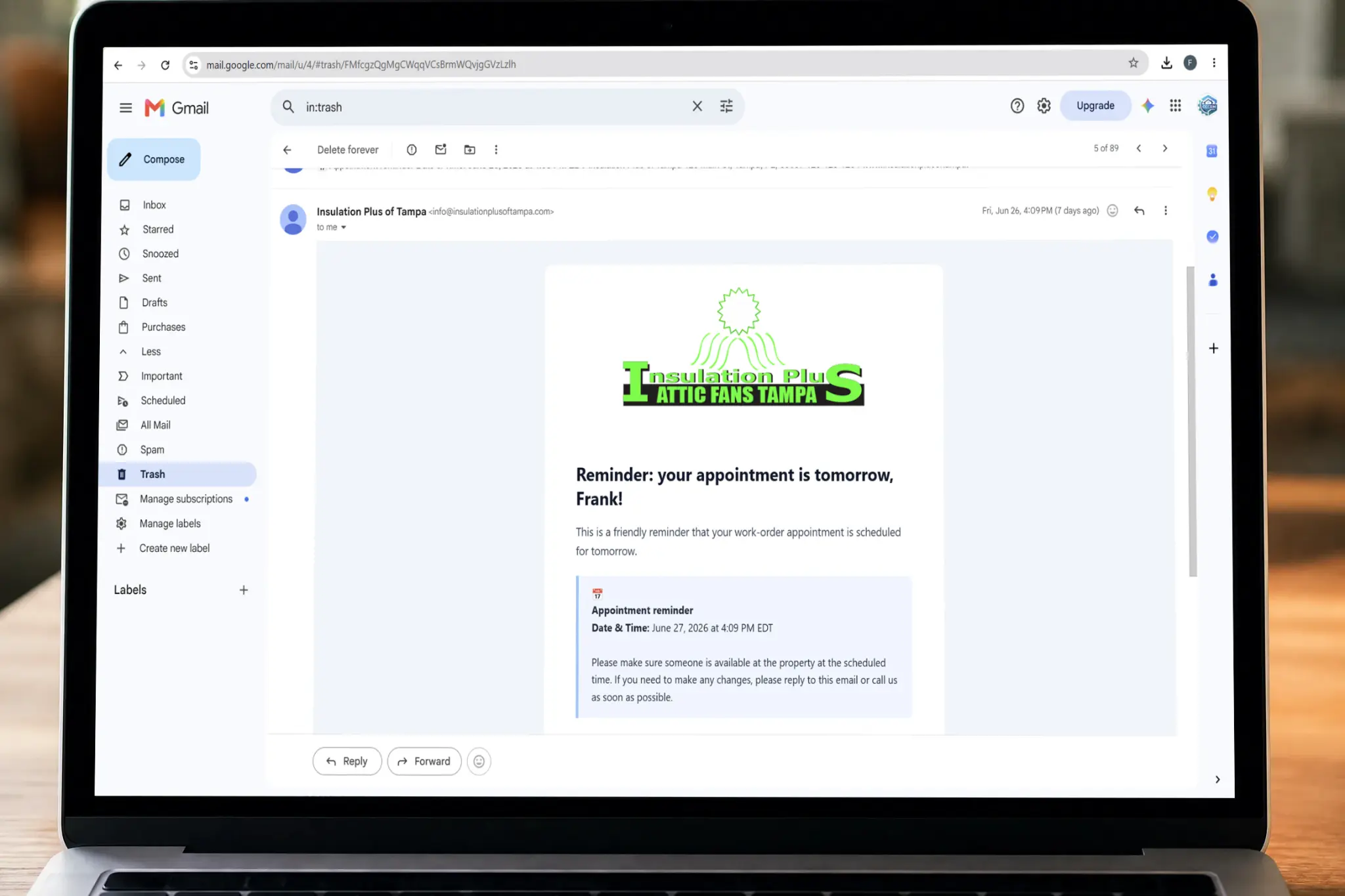Viewport: 1345px width, 896px height.
Task: Toggle the Gmail main menu hamburger
Action: 125,108
